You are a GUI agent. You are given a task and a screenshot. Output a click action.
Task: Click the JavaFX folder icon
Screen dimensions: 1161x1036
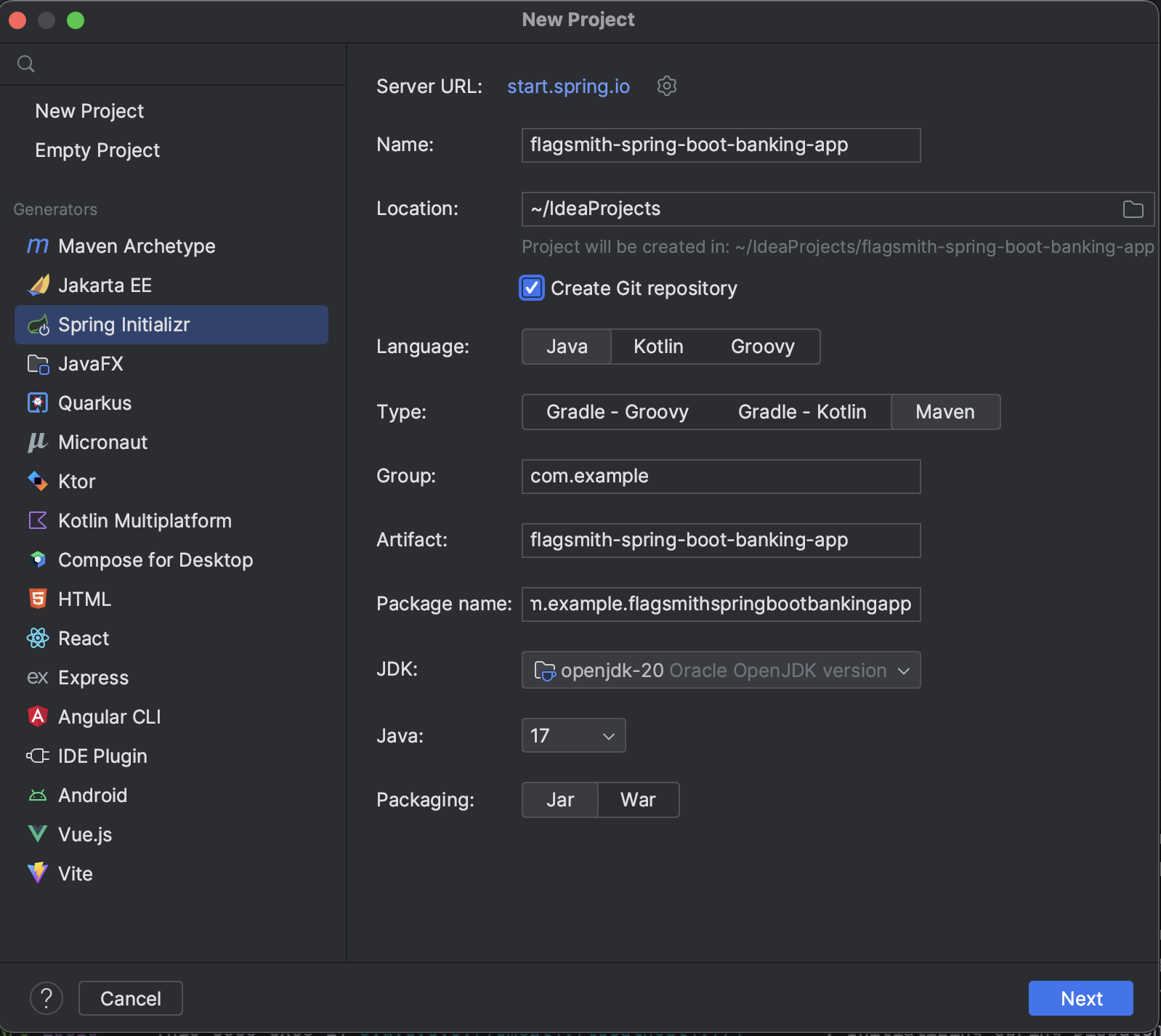tap(38, 364)
